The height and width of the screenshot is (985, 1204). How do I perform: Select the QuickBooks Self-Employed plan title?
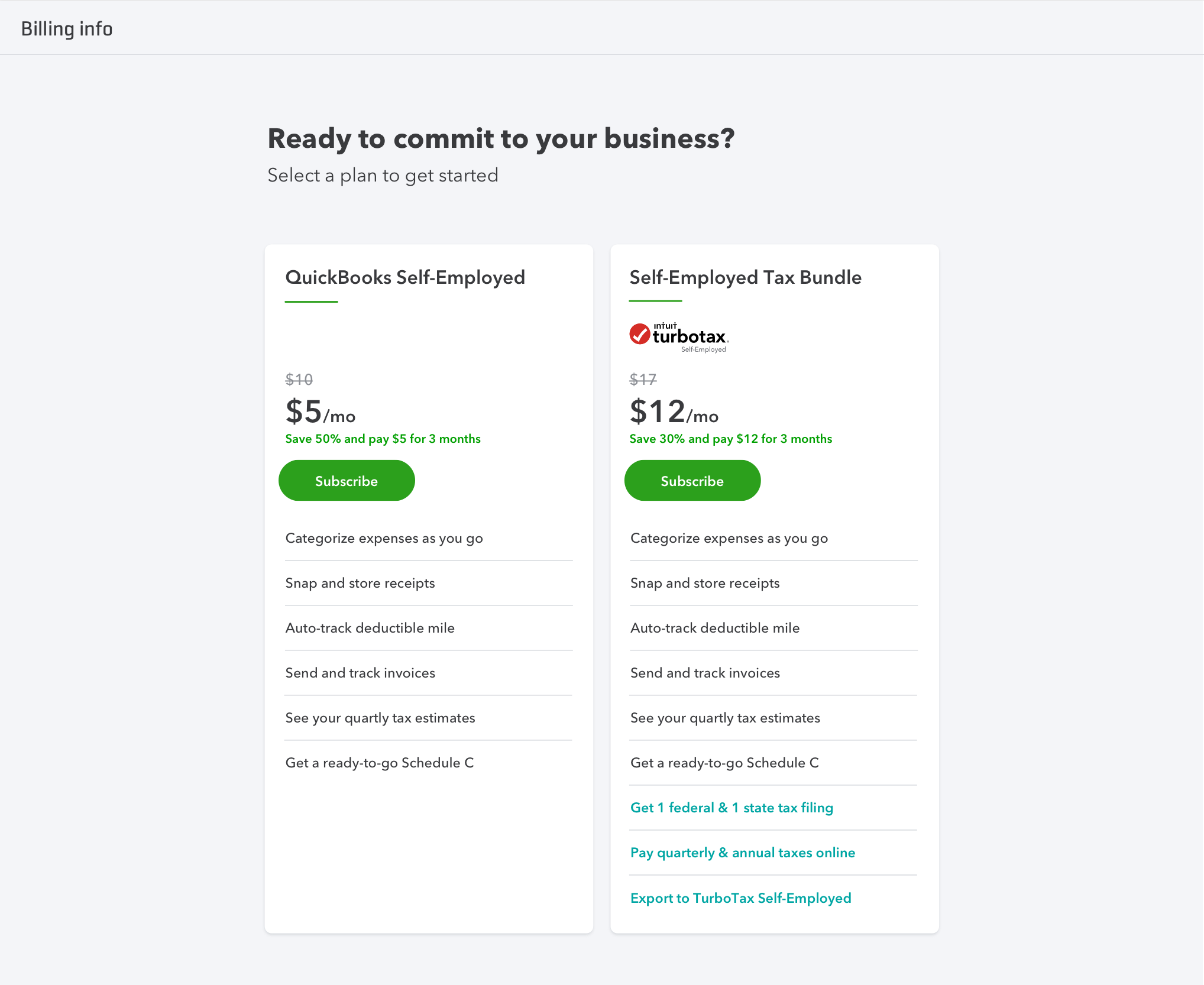coord(405,277)
